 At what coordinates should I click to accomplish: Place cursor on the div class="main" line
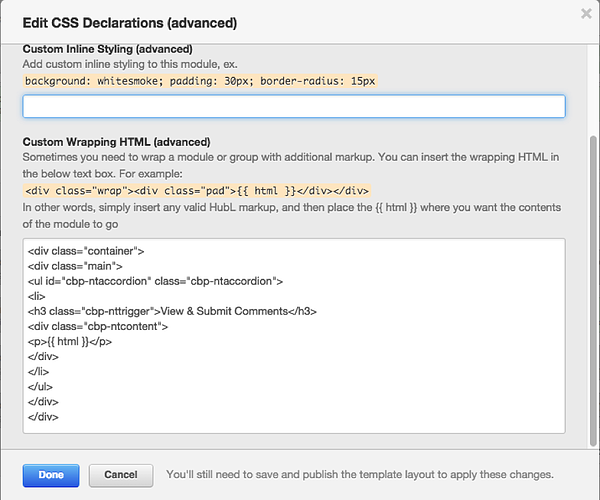point(76,266)
